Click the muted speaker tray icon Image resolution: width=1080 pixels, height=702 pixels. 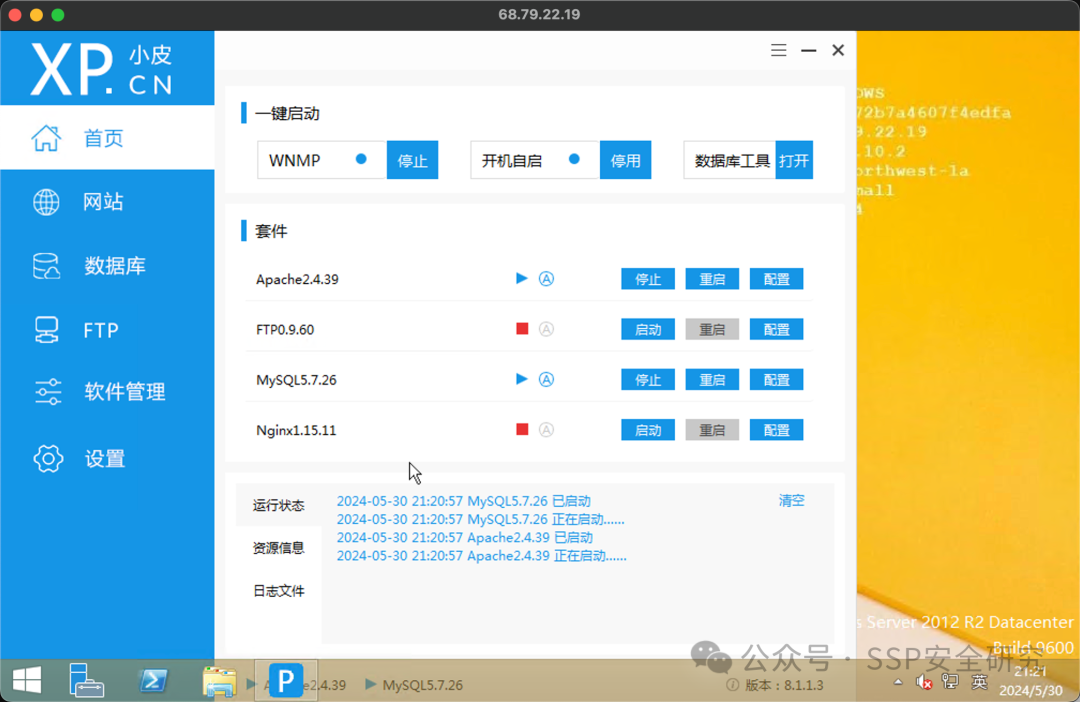click(x=924, y=682)
